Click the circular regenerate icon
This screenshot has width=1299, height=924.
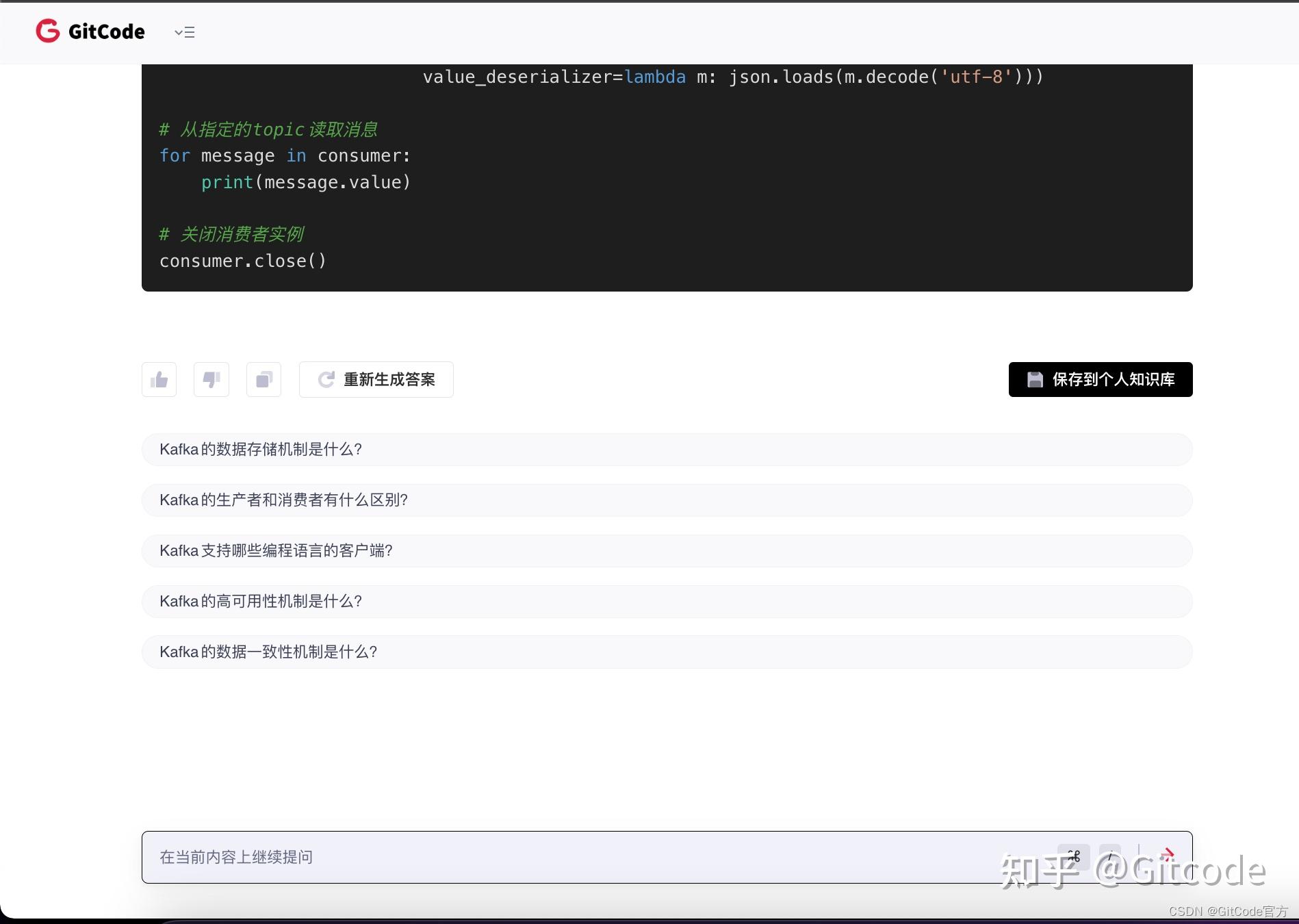click(326, 379)
